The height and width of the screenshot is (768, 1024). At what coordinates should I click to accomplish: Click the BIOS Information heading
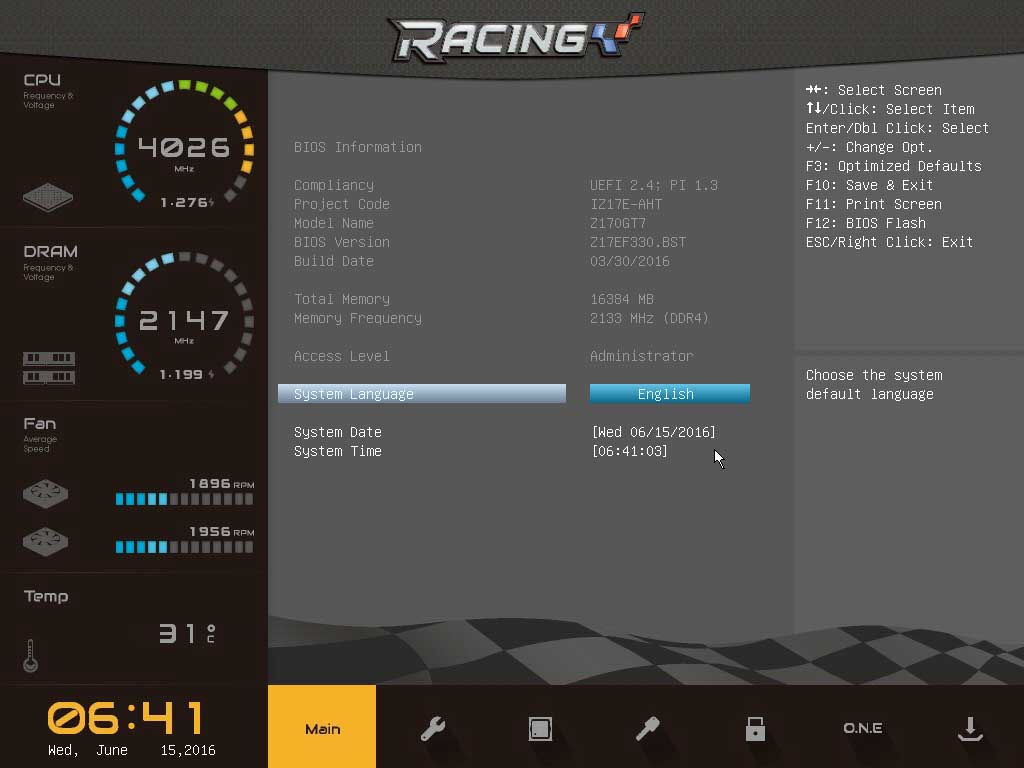click(x=358, y=148)
